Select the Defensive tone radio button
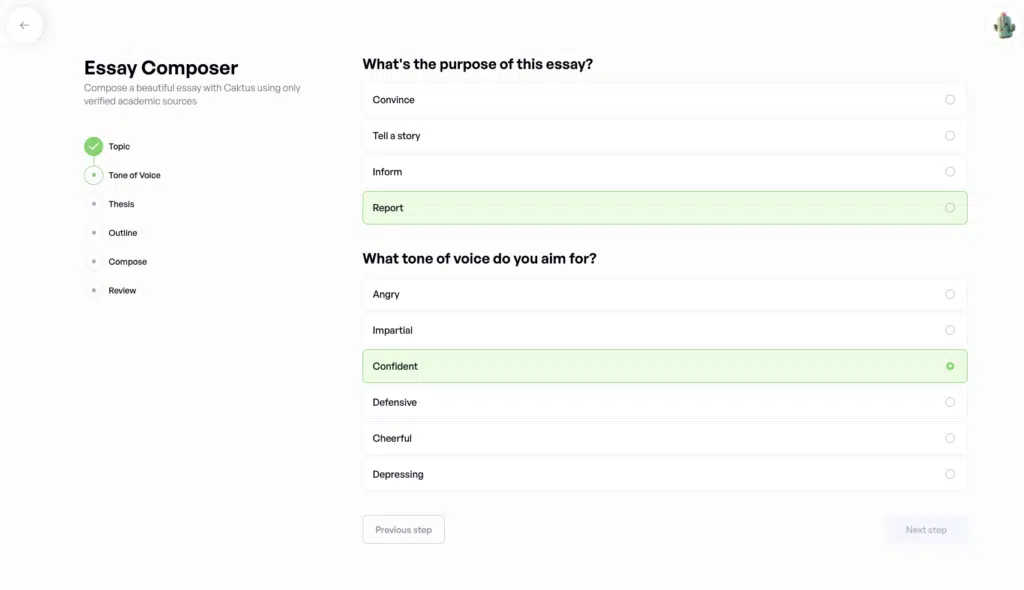 [x=949, y=402]
